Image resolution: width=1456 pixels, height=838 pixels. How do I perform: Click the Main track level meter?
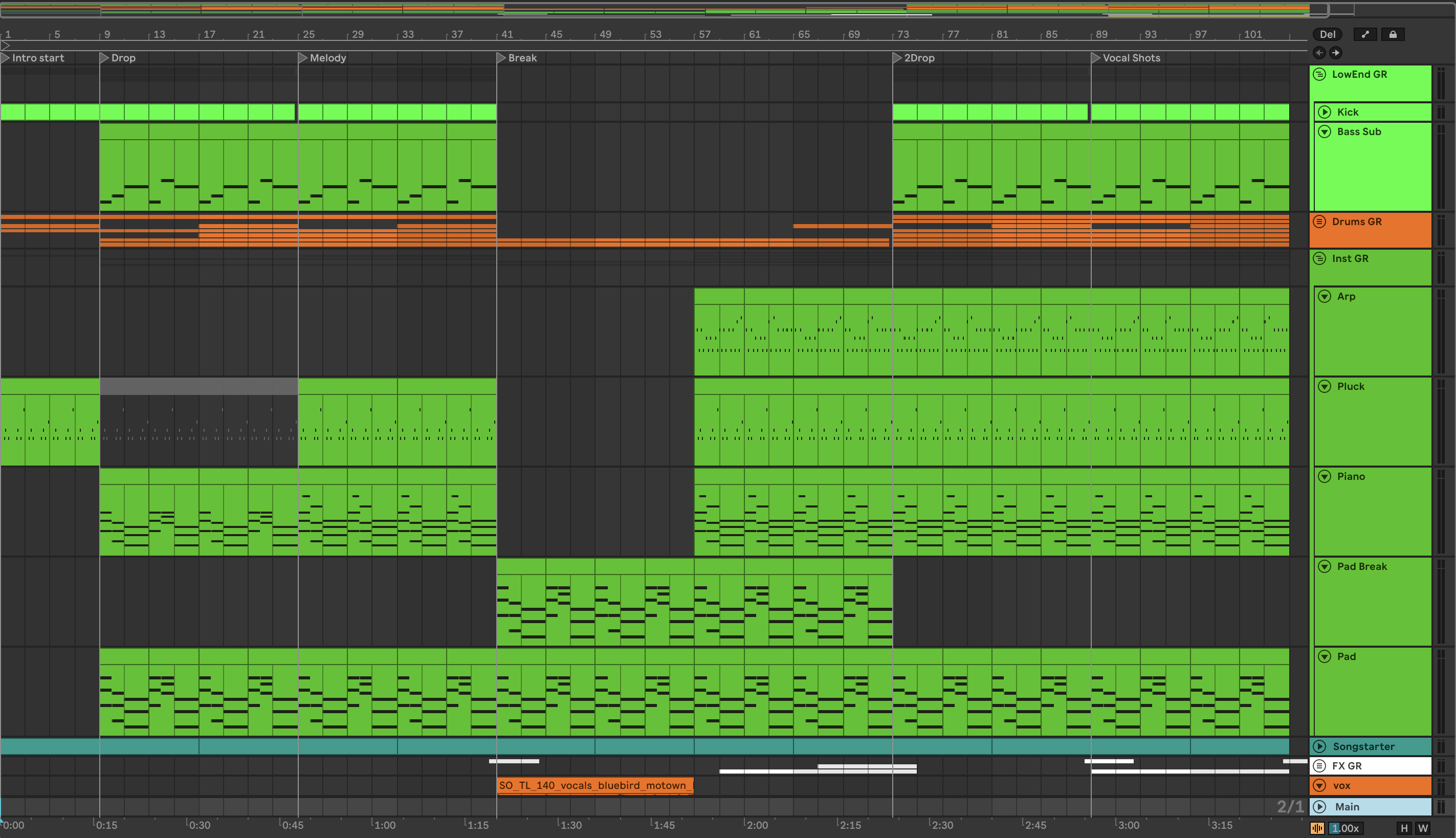click(x=1441, y=807)
